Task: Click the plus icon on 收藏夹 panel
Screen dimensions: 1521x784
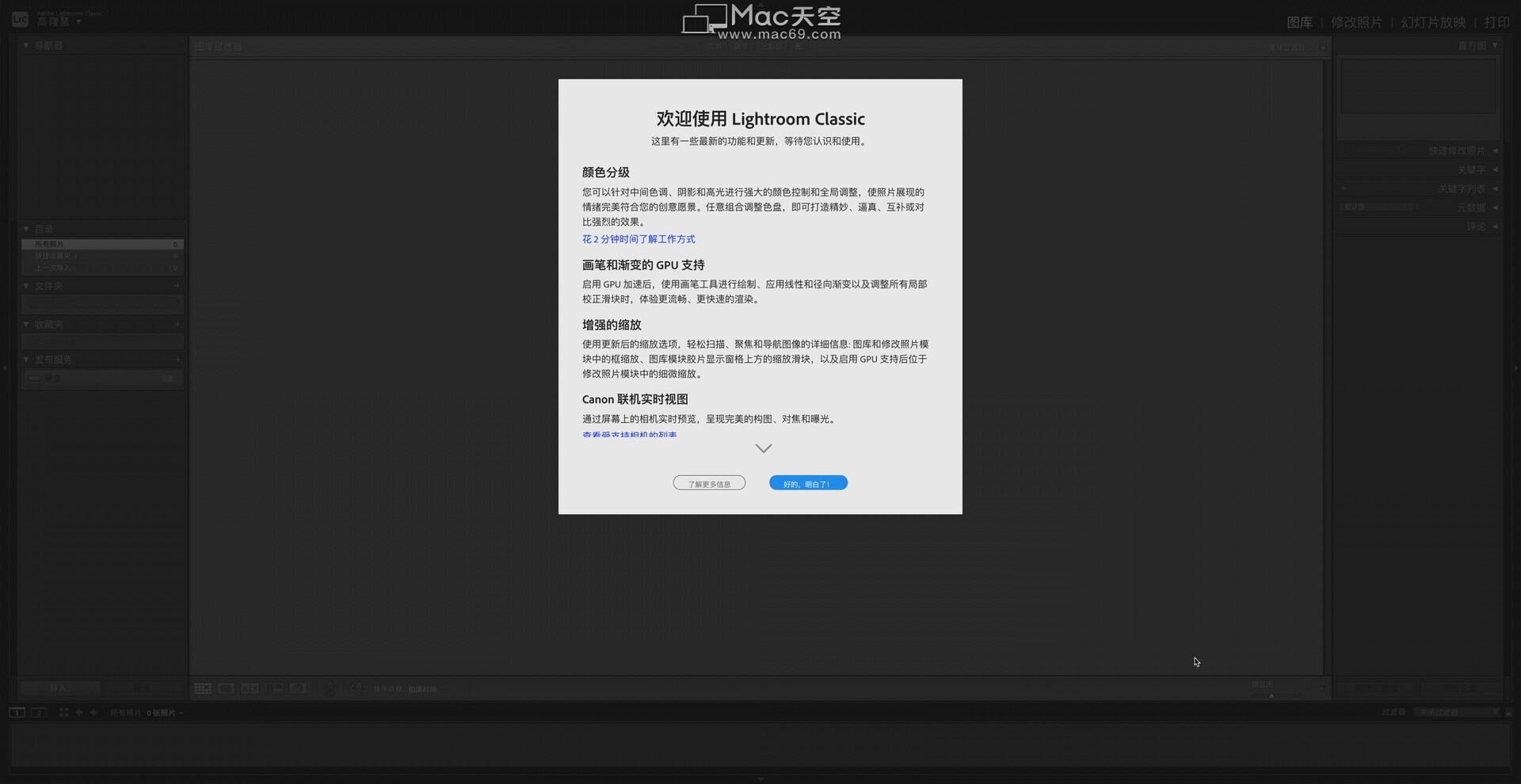Action: [x=177, y=324]
